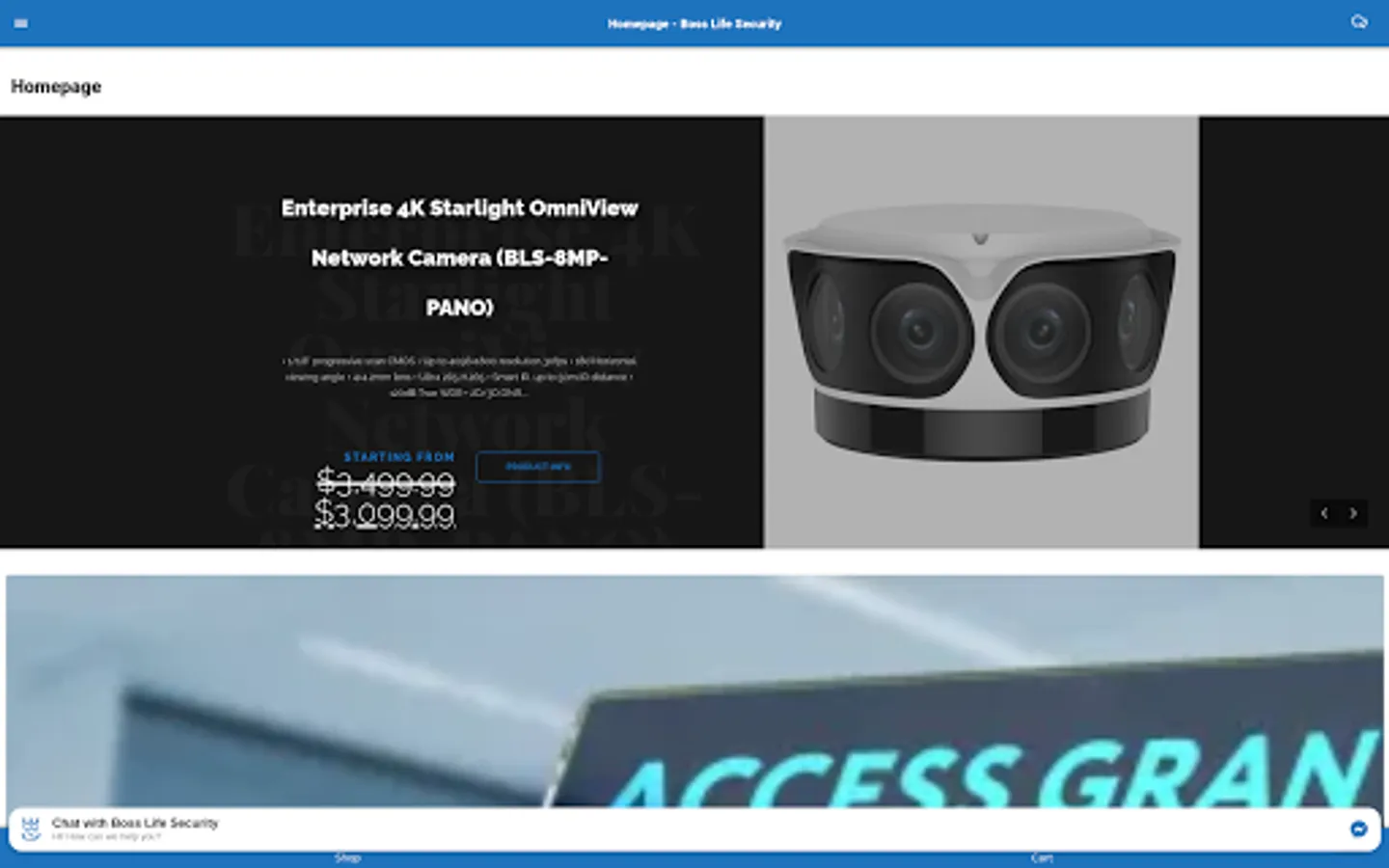Click the $3,099.99 sale price
Image resolution: width=1389 pixels, height=868 pixels.
[384, 516]
